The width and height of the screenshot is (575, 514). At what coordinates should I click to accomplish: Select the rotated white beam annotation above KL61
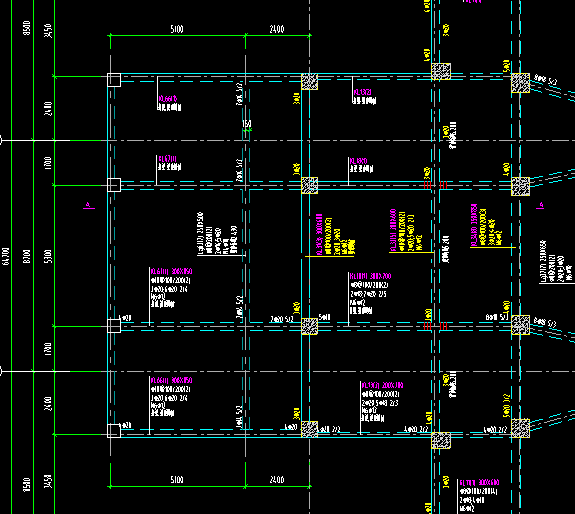click(218, 233)
